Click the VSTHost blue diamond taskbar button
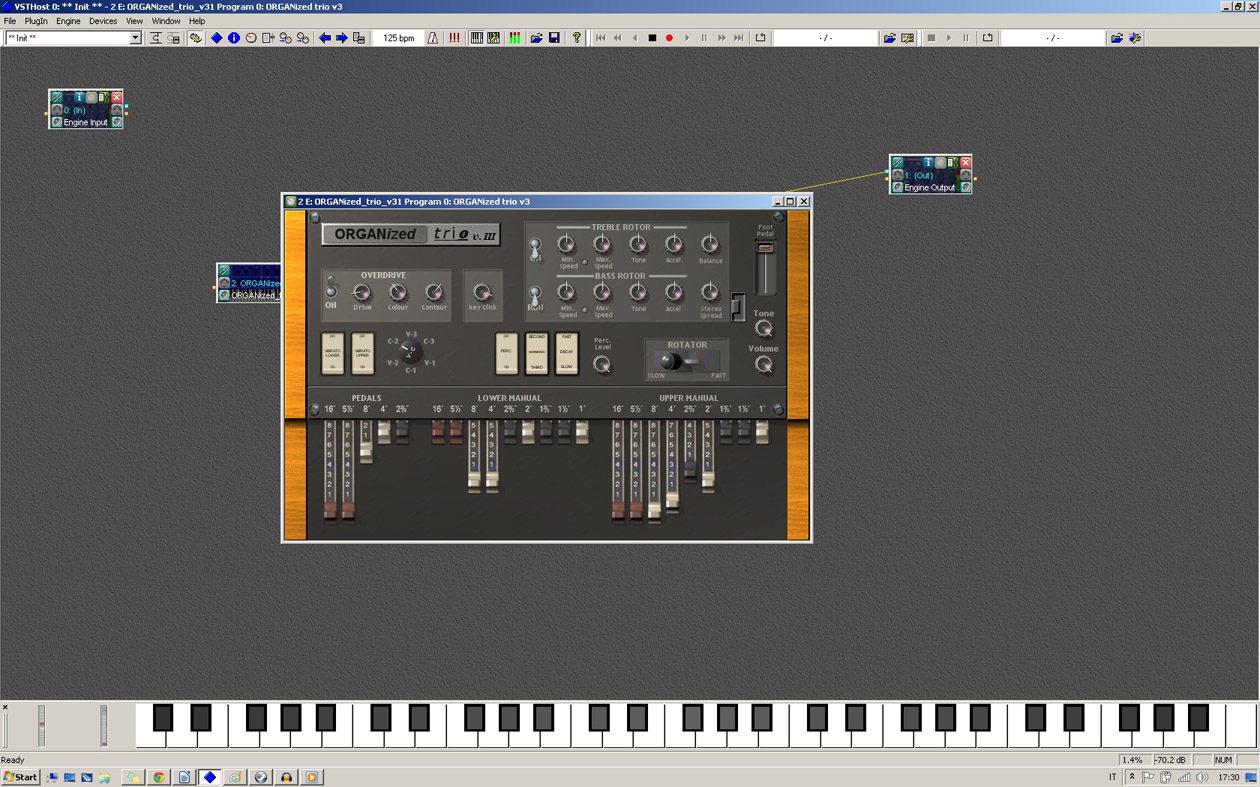The image size is (1260, 787). coord(210,777)
